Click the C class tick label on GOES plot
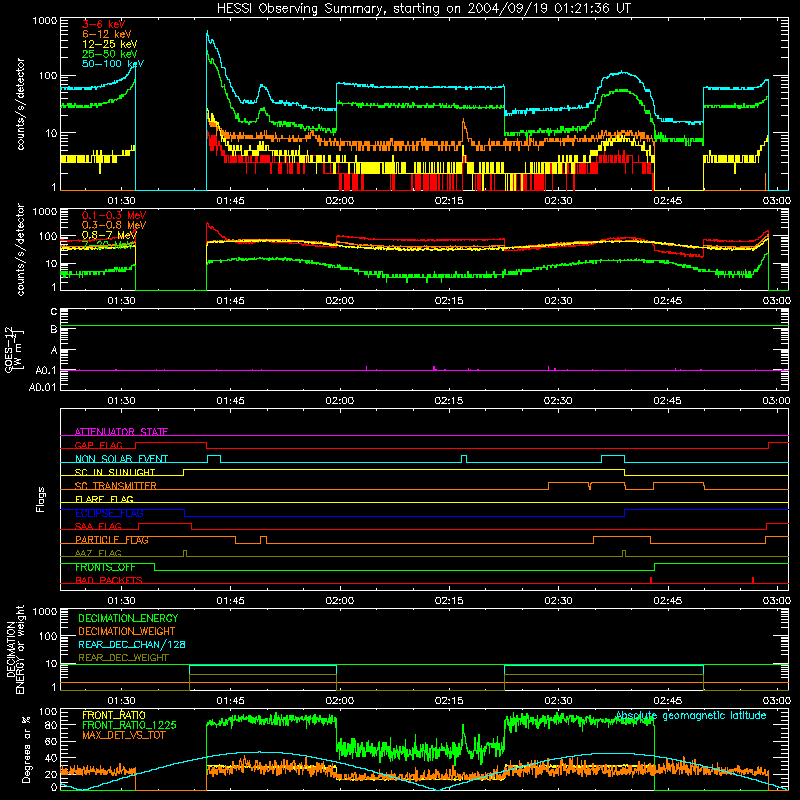 point(54,311)
